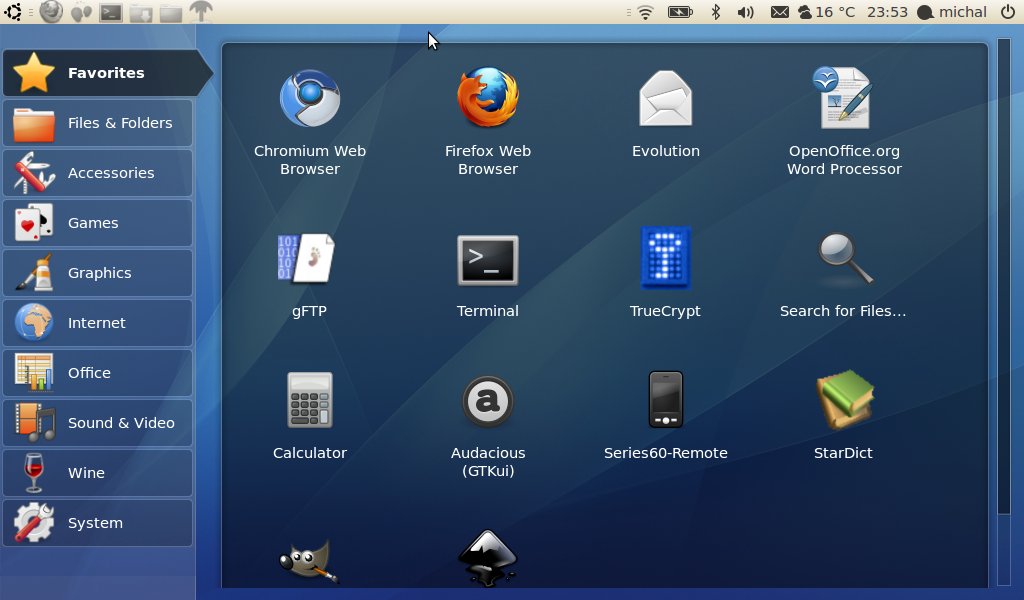
Task: Click the grey Firefox icon in top panel
Action: (x=51, y=12)
